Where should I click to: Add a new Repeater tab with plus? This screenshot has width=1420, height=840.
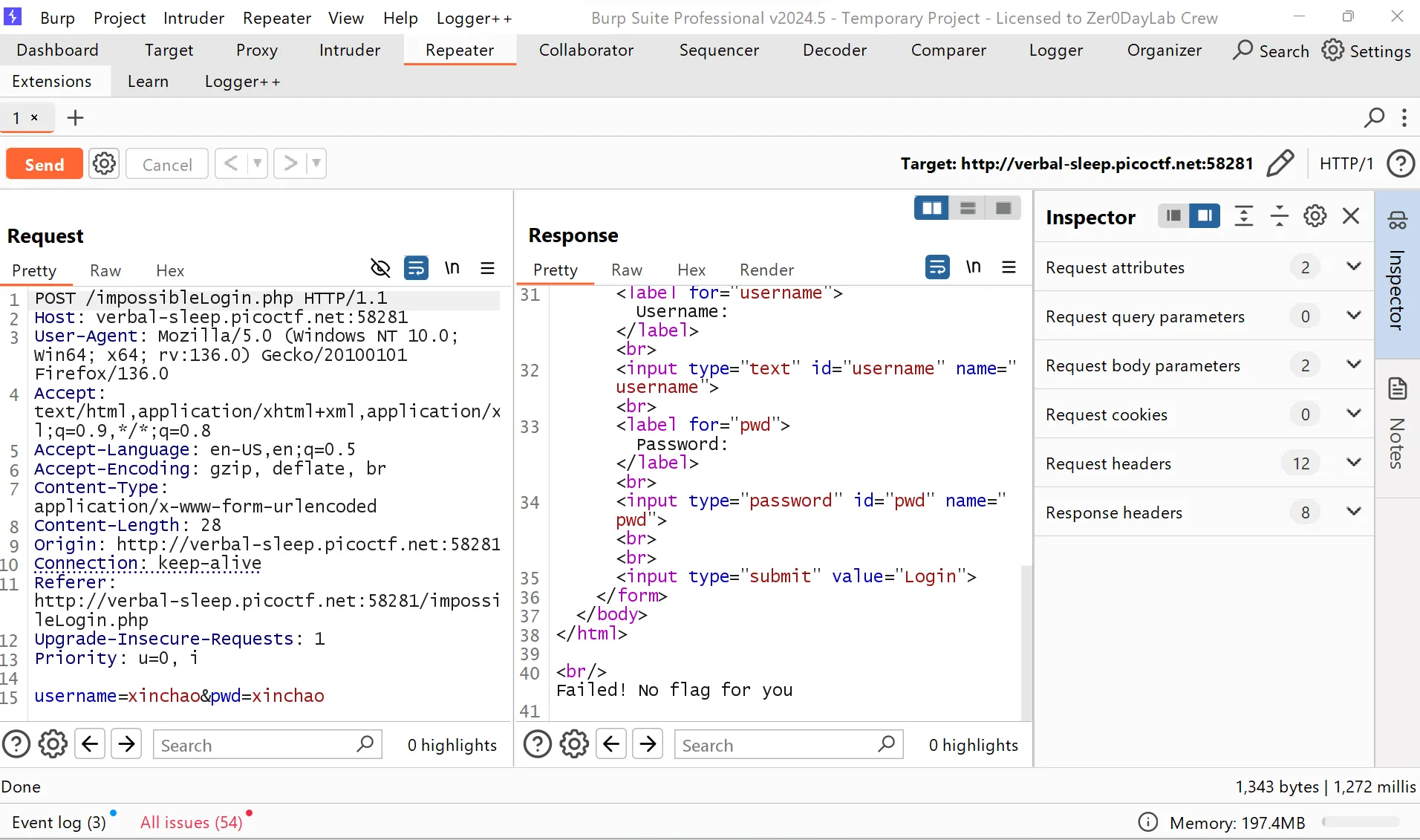[x=75, y=117]
